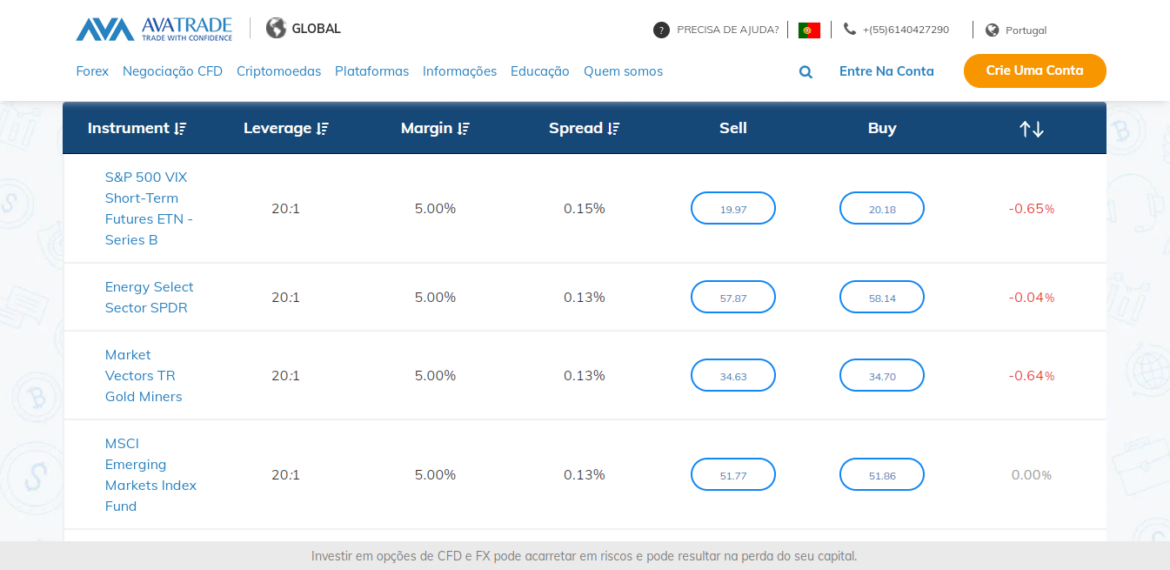Open the Plataformas menu
The width and height of the screenshot is (1170, 570).
(372, 72)
